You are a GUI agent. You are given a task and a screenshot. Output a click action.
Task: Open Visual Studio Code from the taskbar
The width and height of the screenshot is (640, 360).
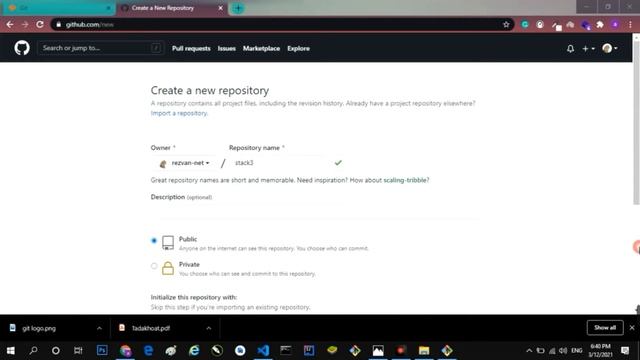(263, 350)
